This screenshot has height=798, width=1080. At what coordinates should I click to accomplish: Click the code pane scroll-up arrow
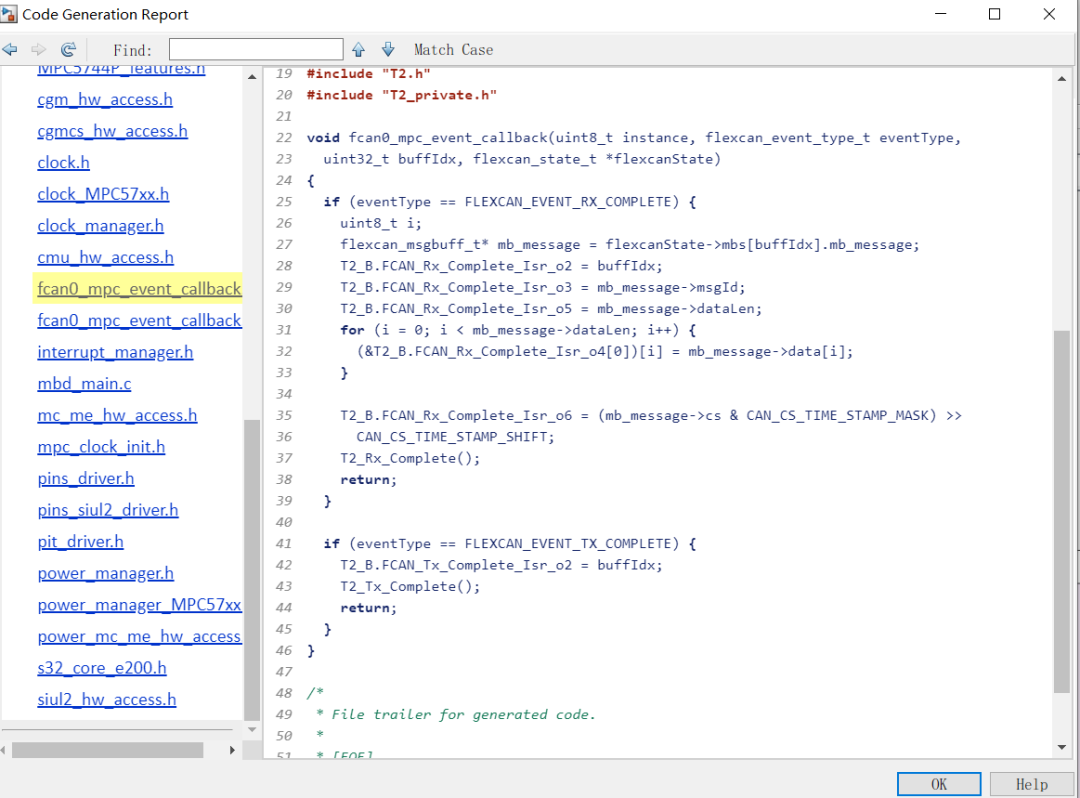(x=1061, y=79)
